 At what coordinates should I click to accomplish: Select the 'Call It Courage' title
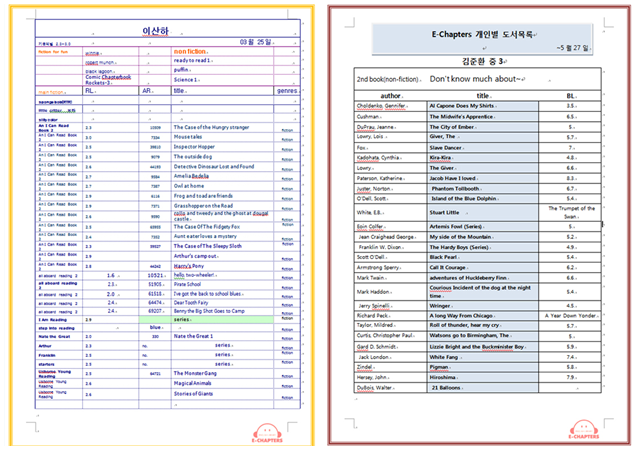tap(447, 268)
